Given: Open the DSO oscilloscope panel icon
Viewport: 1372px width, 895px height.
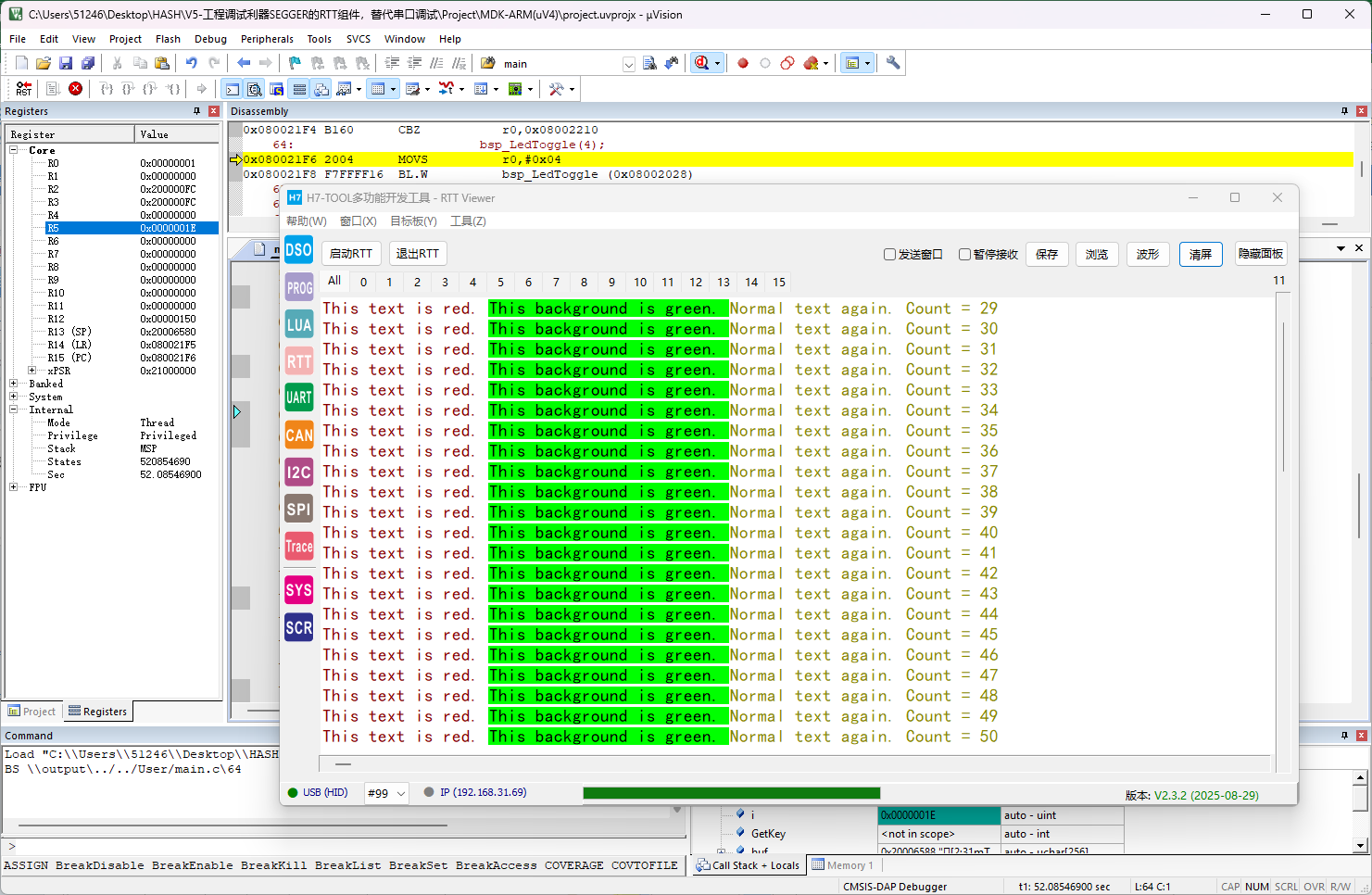Looking at the screenshot, I should pyautogui.click(x=298, y=250).
